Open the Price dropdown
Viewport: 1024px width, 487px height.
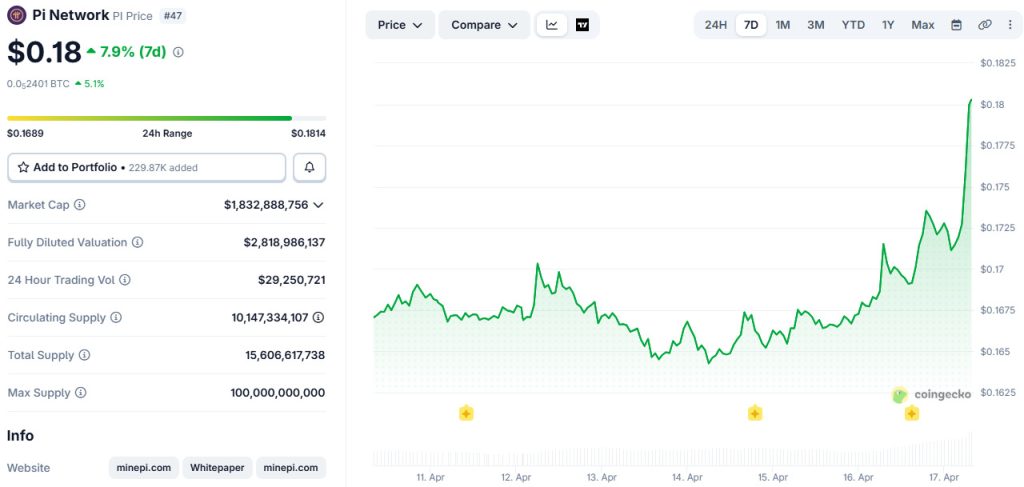pyautogui.click(x=399, y=25)
